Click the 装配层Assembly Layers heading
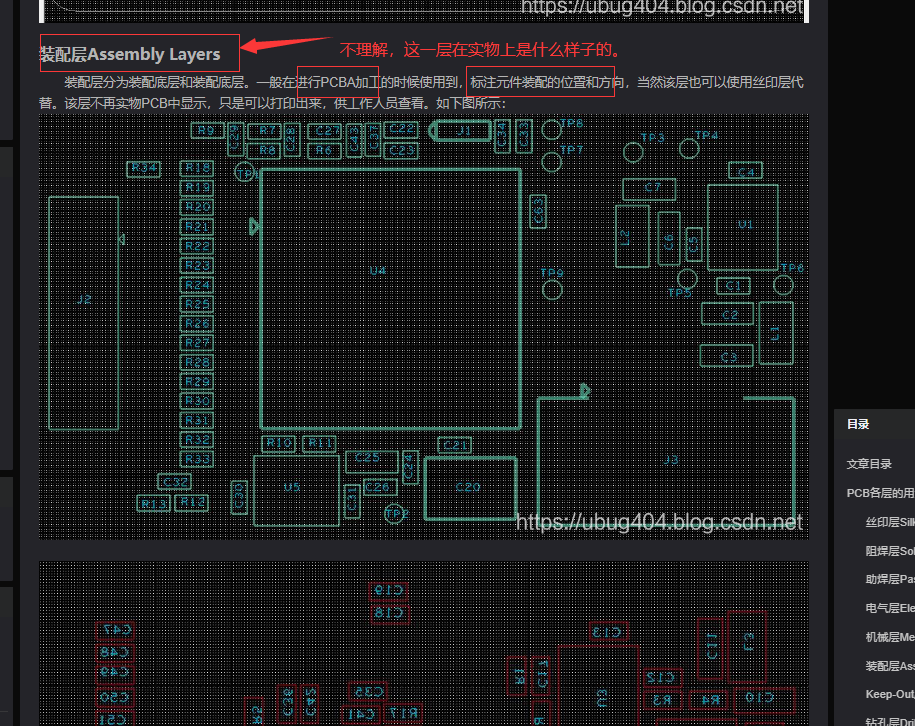This screenshot has height=726, width=915. 130,54
